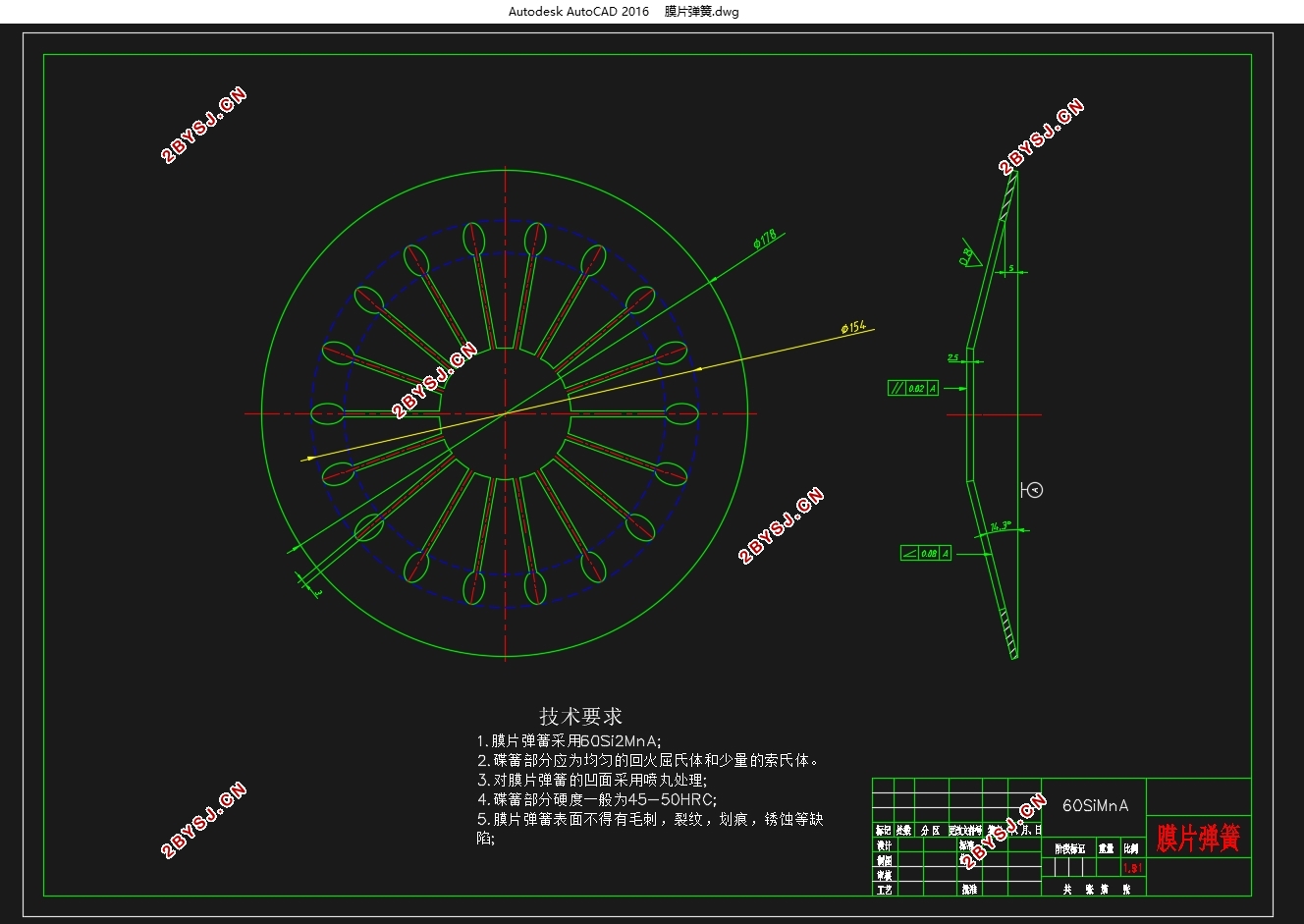The height and width of the screenshot is (924, 1304).
Task: Click the 处数 column header
Action: tap(903, 830)
